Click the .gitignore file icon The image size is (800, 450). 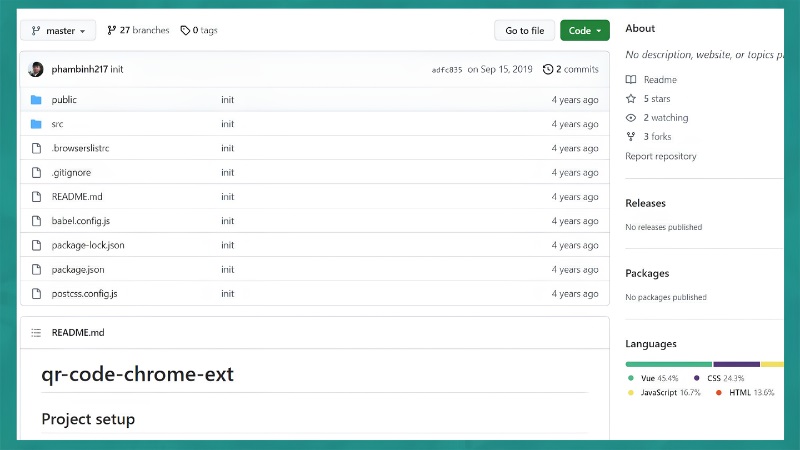[x=36, y=172]
